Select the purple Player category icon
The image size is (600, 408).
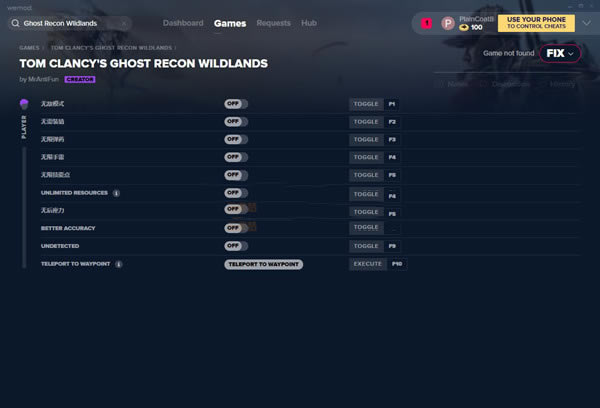pos(24,104)
